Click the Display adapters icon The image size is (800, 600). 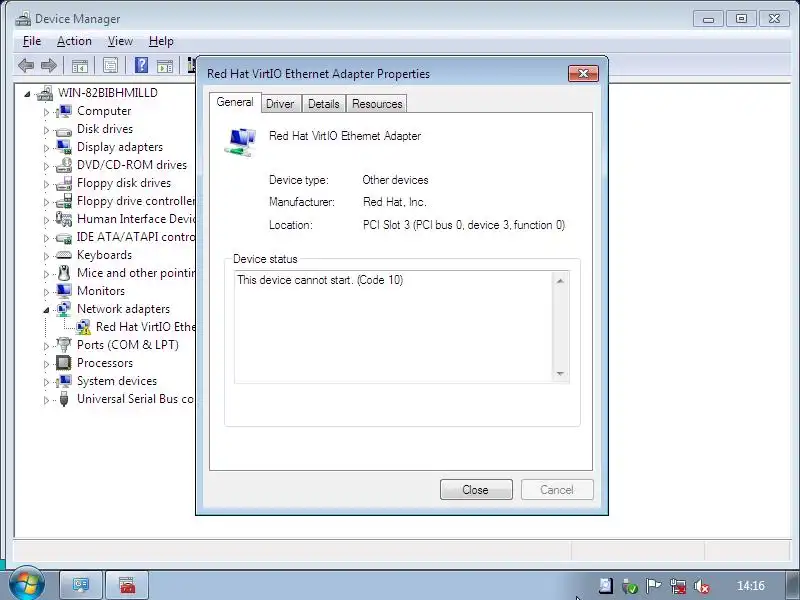[x=64, y=147]
